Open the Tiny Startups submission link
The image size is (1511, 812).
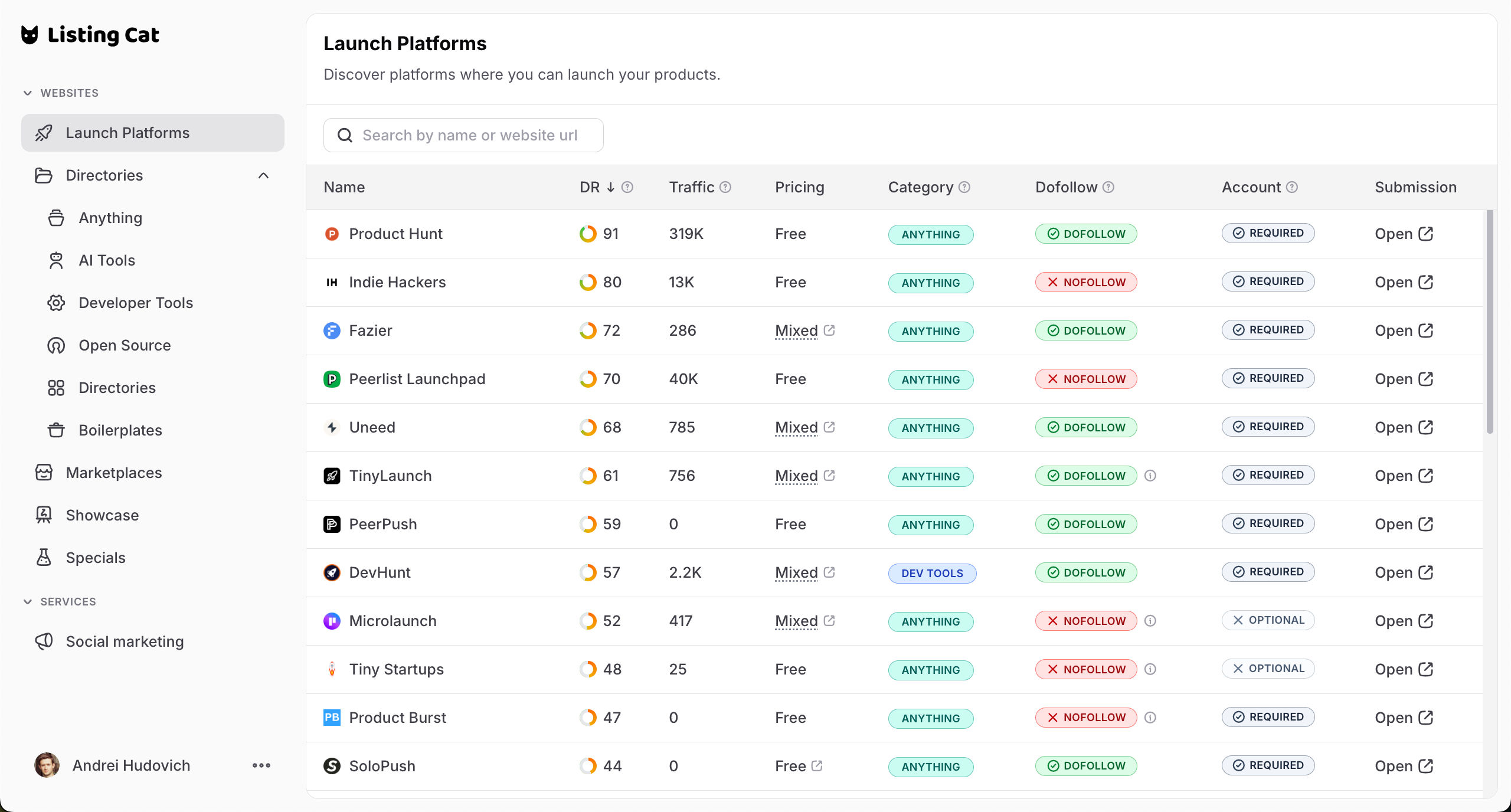1404,670
